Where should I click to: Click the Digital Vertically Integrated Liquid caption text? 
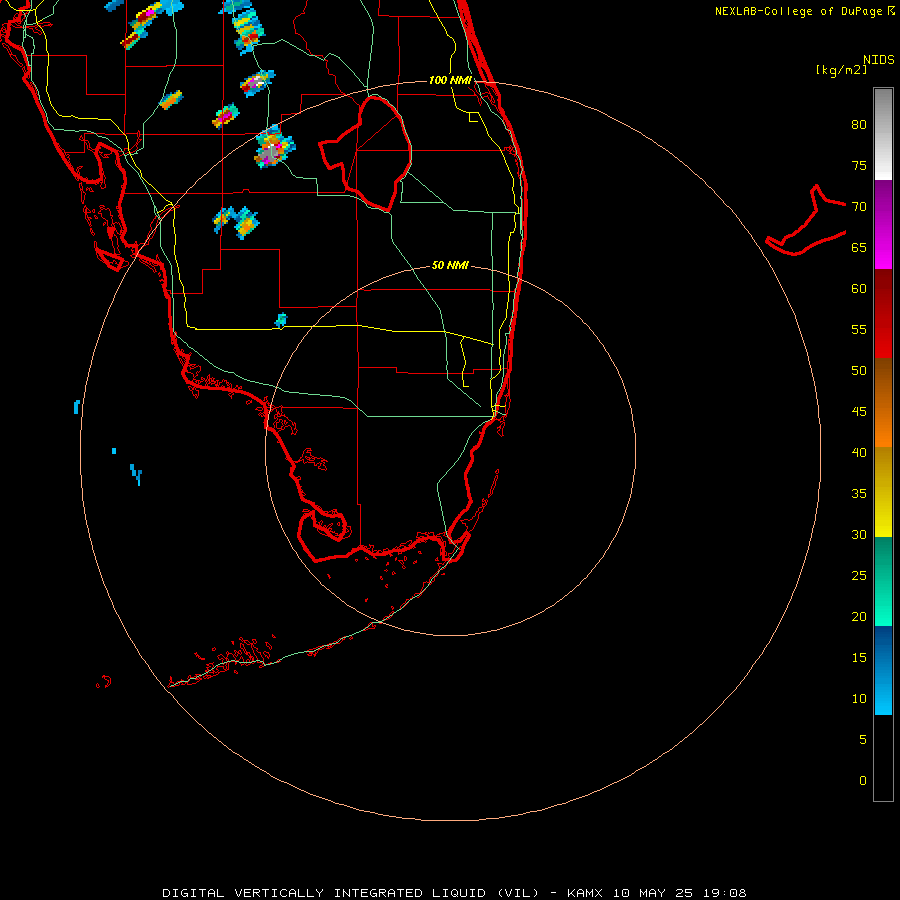pos(351,893)
